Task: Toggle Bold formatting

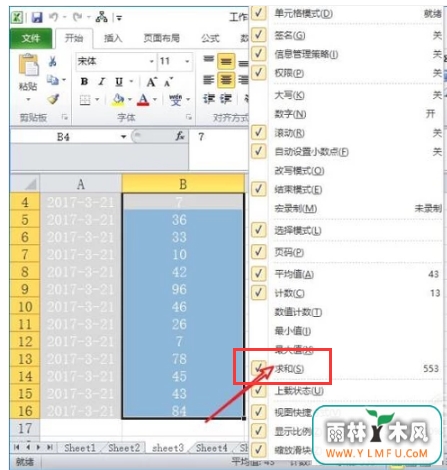Action: pyautogui.click(x=84, y=81)
